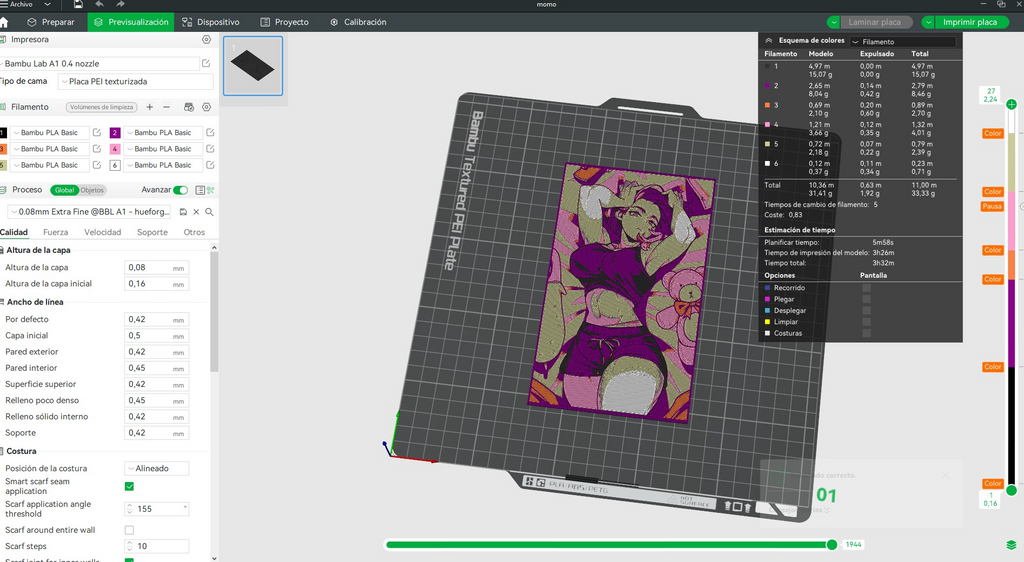Select plate 1 thumbnail
The width and height of the screenshot is (1024, 562).
point(253,66)
